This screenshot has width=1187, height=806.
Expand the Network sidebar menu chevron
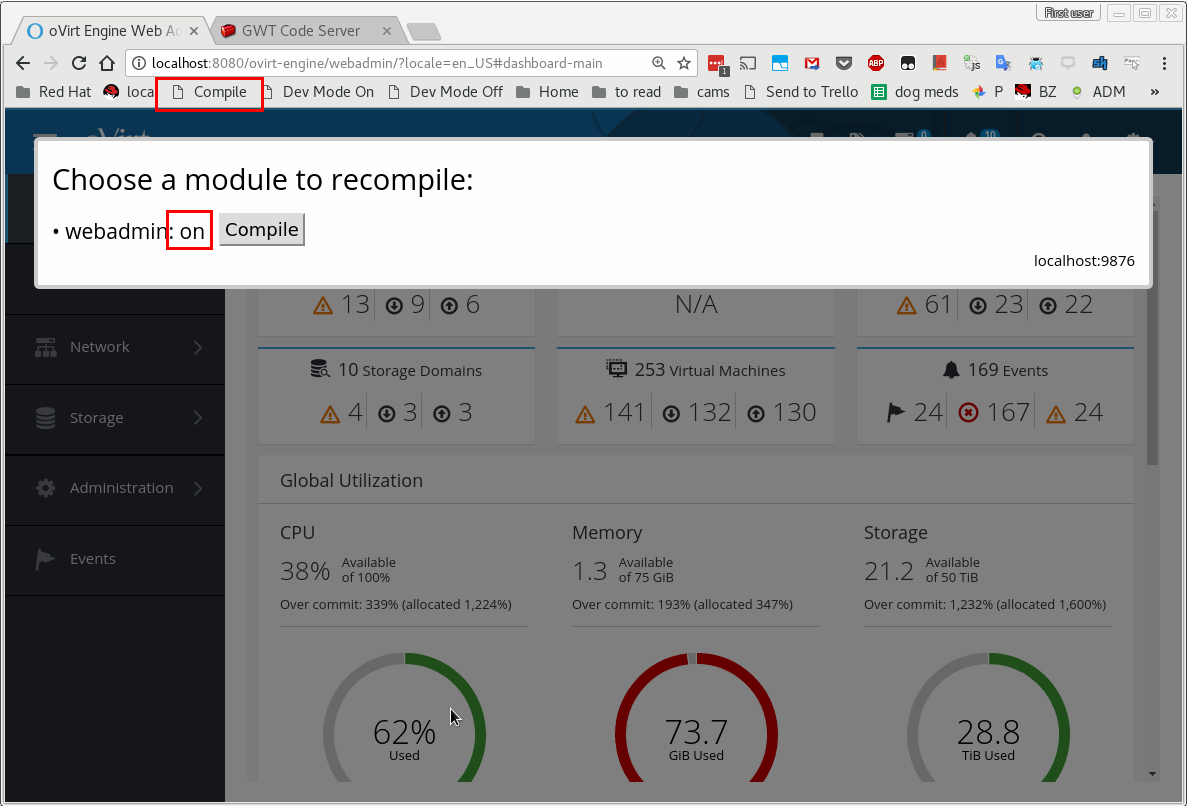click(x=198, y=347)
